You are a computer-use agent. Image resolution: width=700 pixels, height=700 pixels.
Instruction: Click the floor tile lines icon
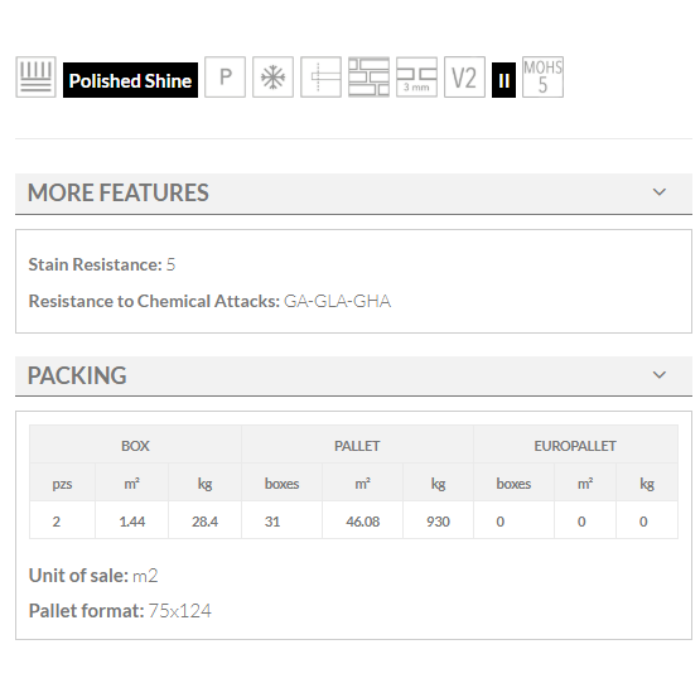(35, 78)
